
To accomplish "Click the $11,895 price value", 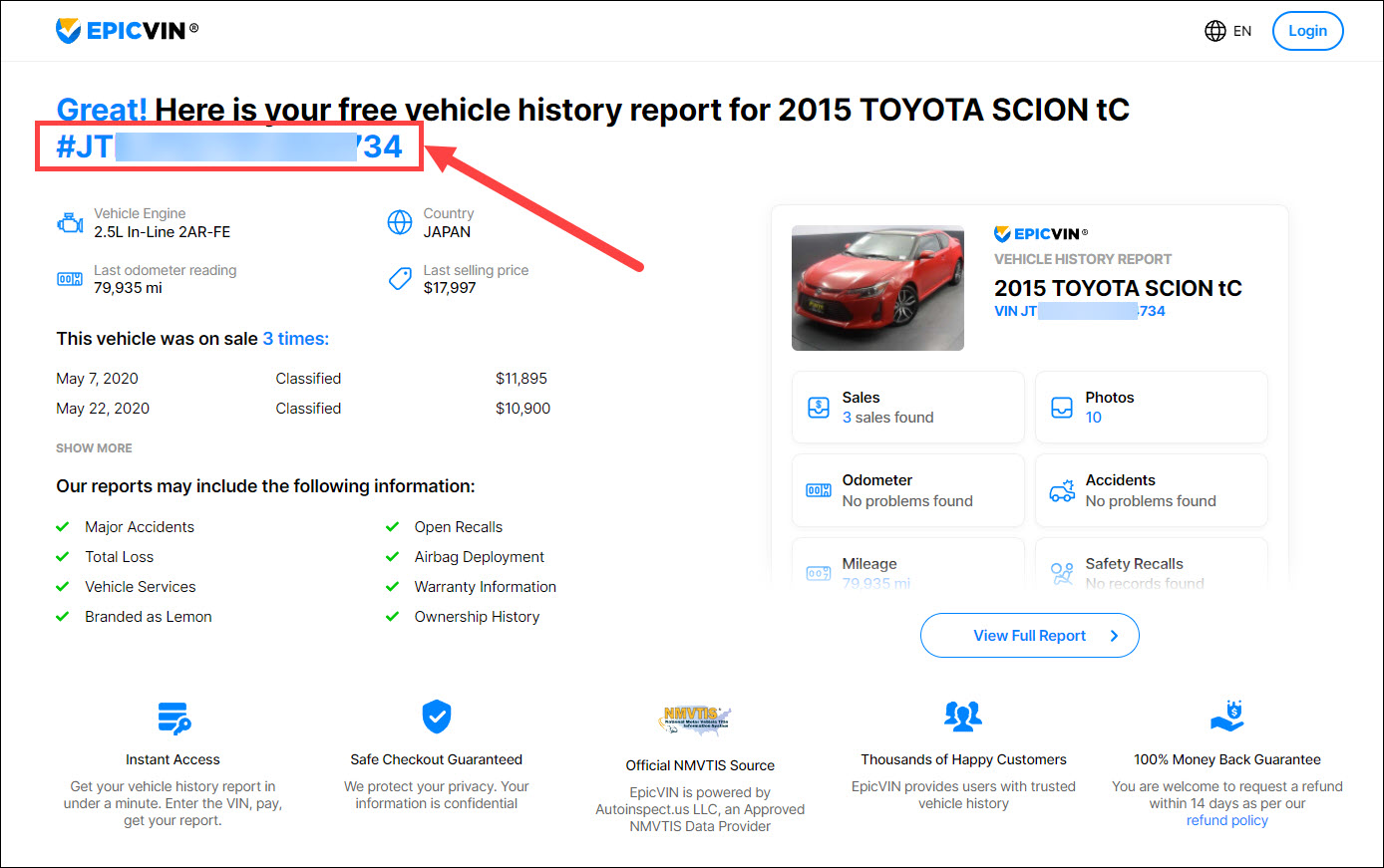I will pos(521,379).
